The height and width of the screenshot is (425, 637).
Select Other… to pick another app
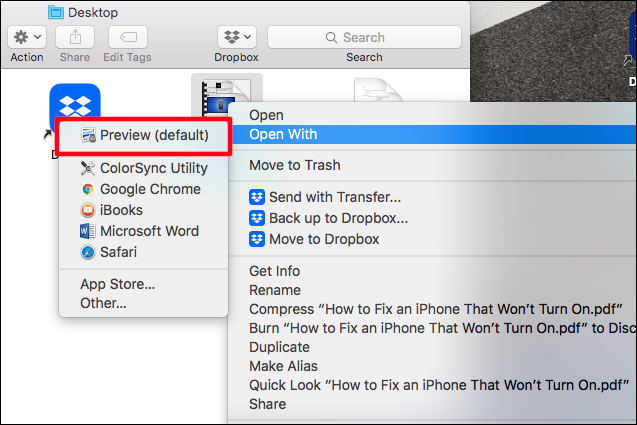tap(103, 303)
